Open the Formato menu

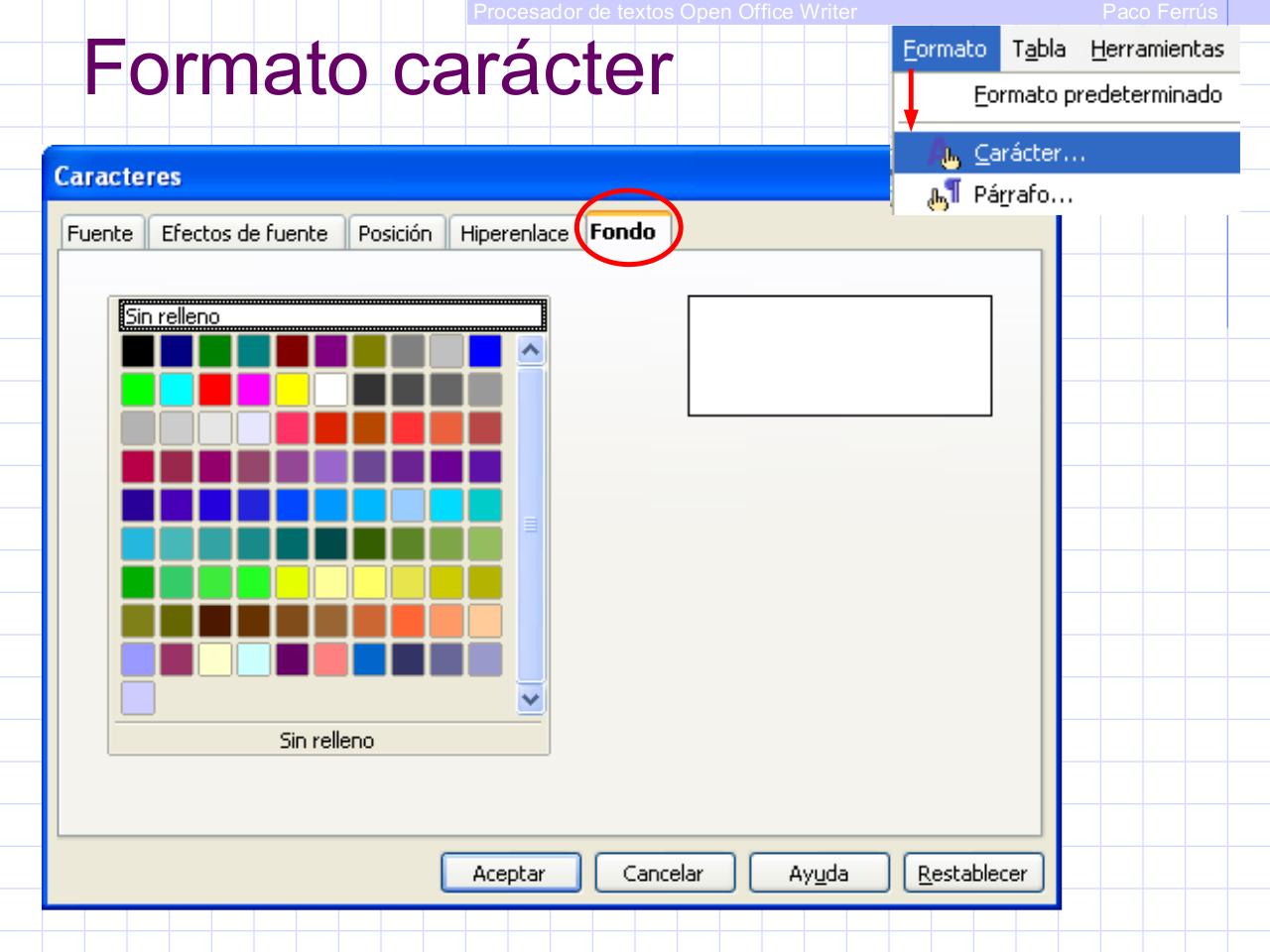pos(946,49)
